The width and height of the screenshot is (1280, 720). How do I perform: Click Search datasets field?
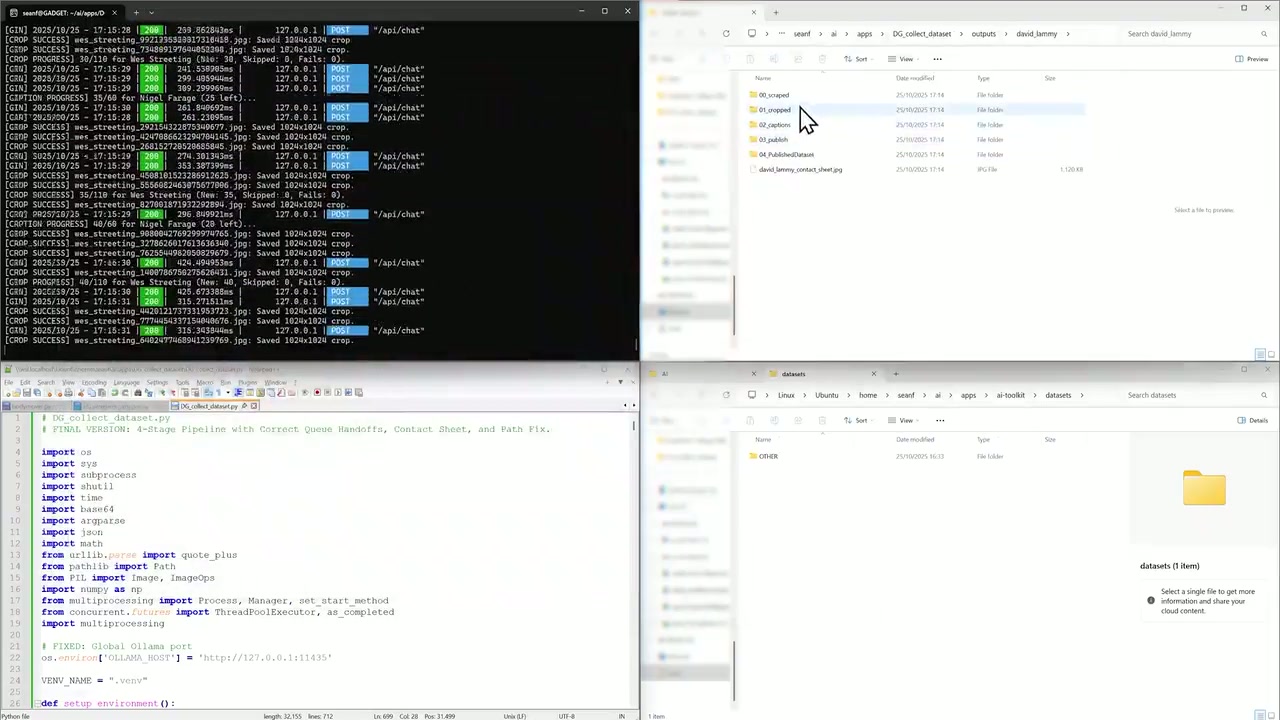coord(1195,395)
